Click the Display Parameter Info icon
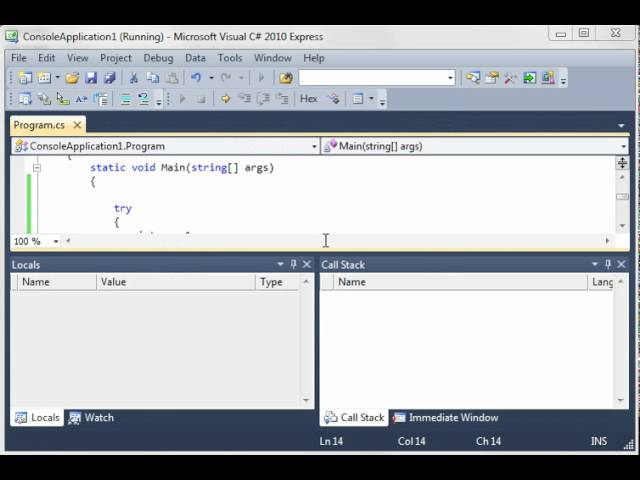Image resolution: width=640 pixels, height=480 pixels. coord(44,99)
